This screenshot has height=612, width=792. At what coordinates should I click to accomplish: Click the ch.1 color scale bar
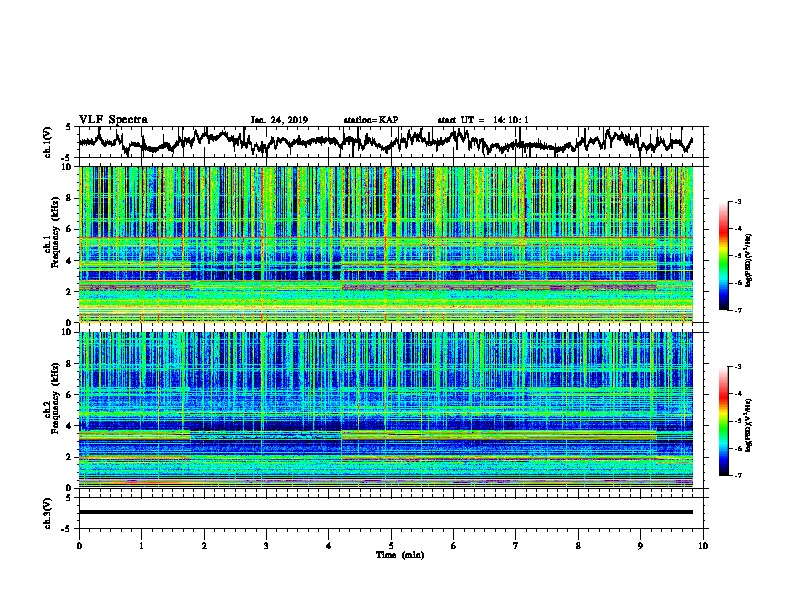(x=723, y=256)
